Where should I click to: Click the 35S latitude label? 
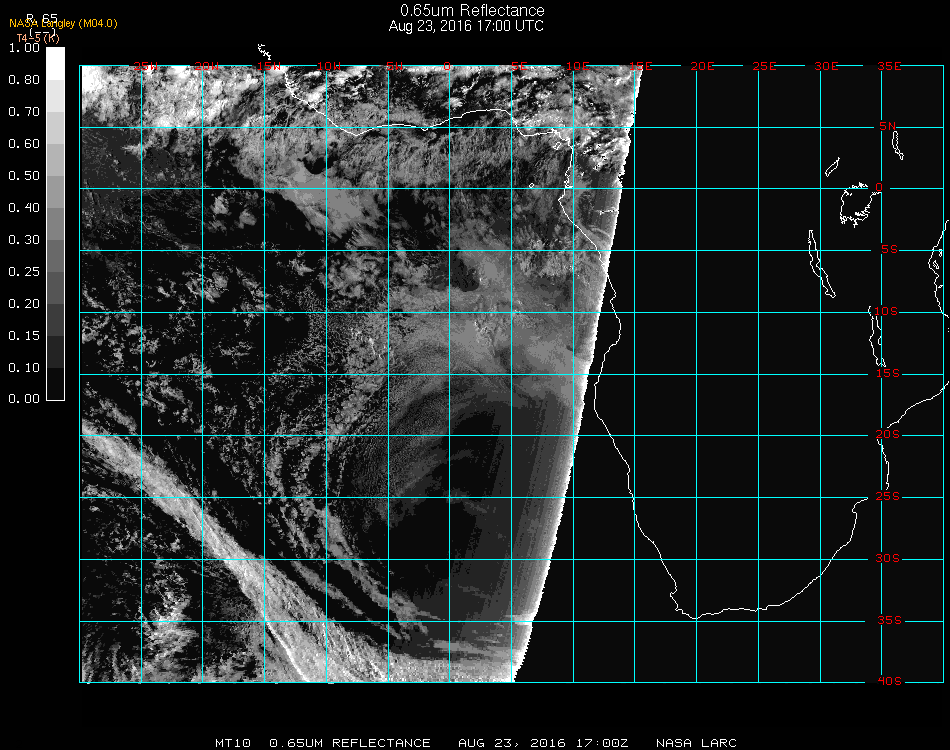[x=889, y=621]
